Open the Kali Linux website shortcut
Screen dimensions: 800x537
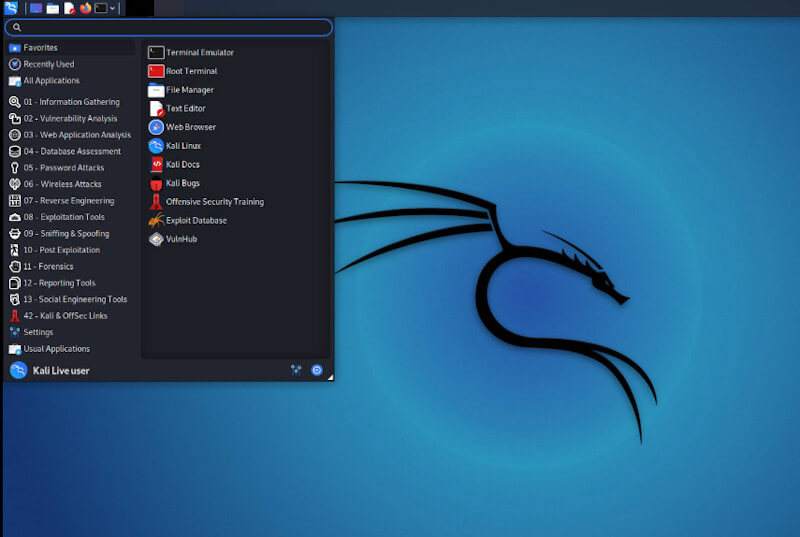[x=236, y=146]
